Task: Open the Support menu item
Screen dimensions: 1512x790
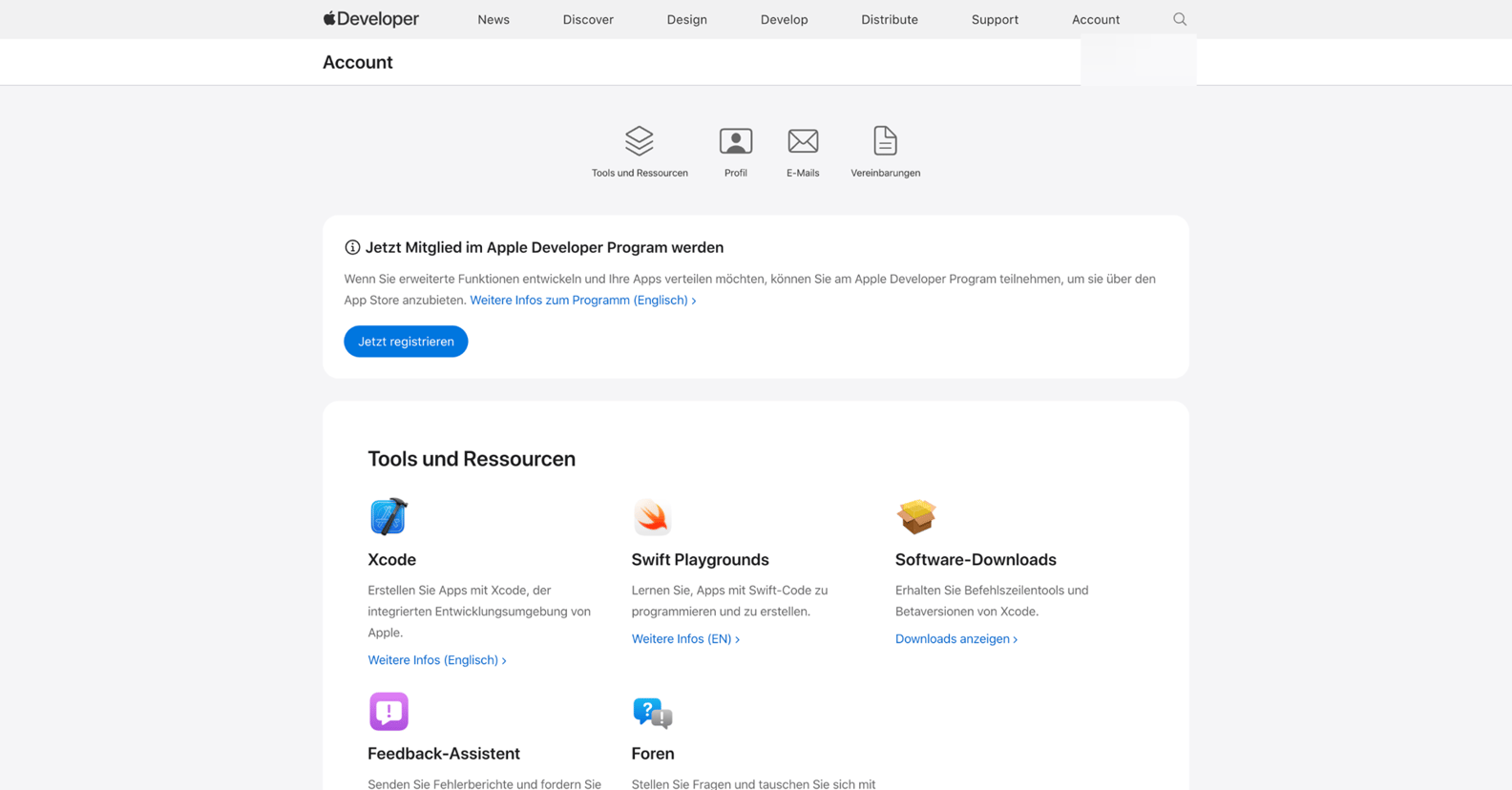Action: coord(995,19)
